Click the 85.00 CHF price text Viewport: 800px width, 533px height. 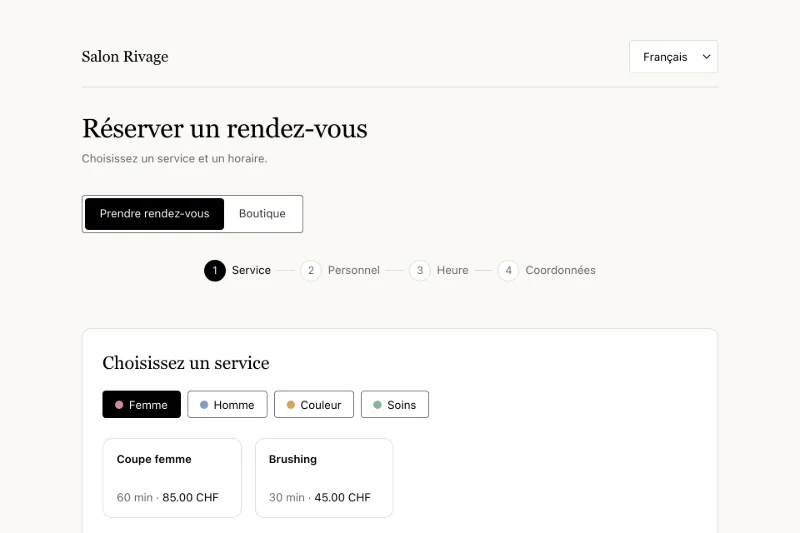click(190, 497)
